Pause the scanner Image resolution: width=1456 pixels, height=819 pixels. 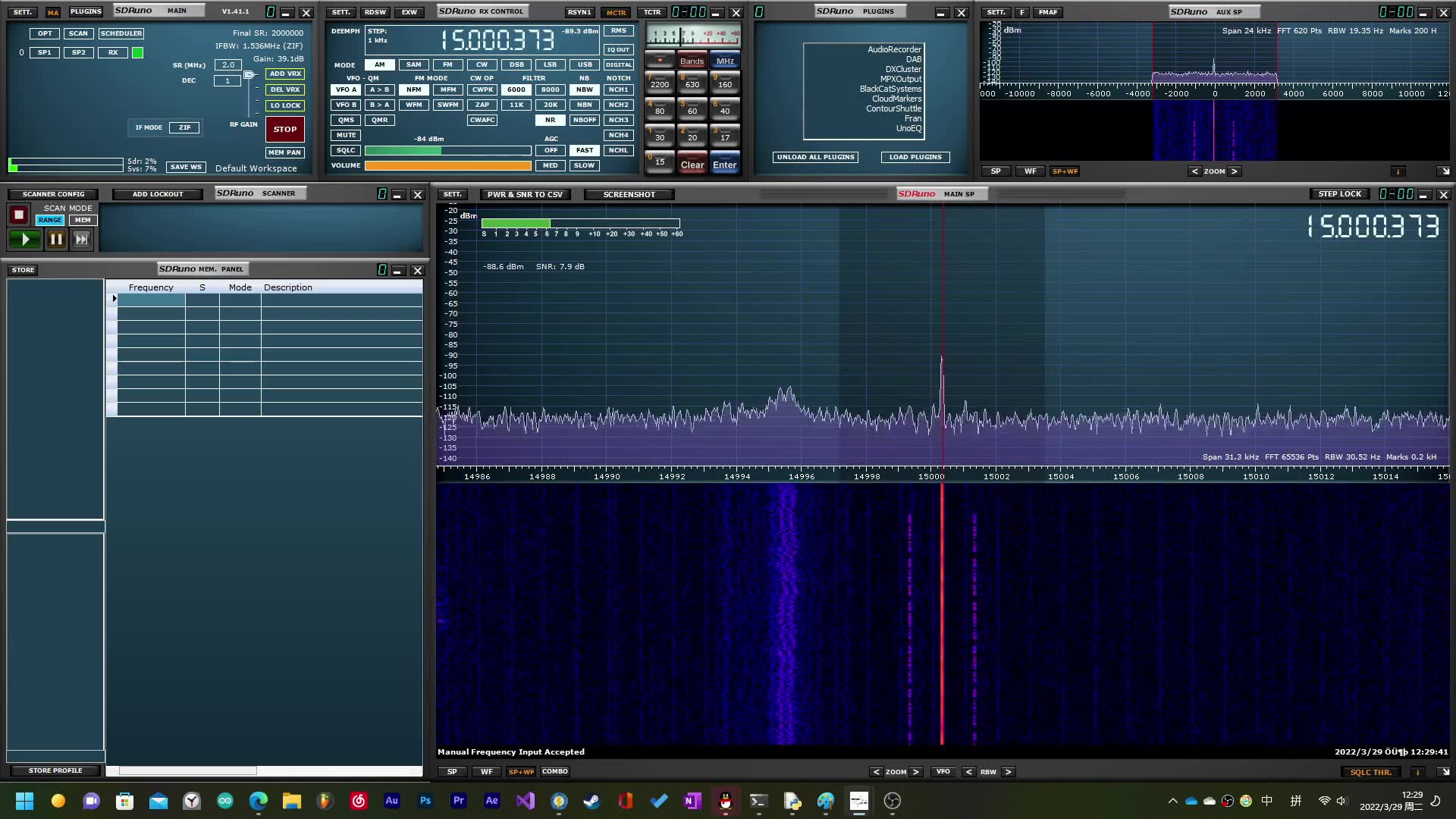(x=56, y=240)
